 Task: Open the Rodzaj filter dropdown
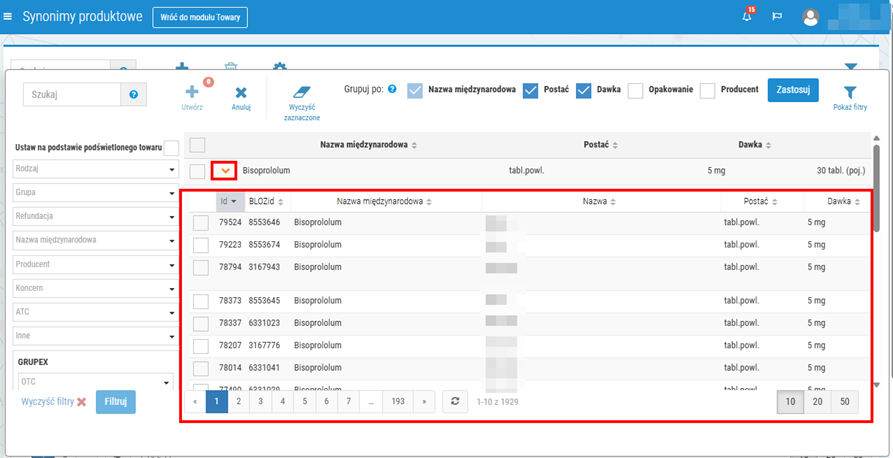[x=94, y=169]
